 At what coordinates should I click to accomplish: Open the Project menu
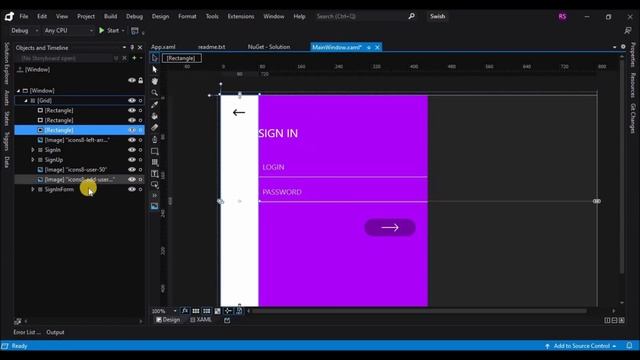tap(86, 16)
